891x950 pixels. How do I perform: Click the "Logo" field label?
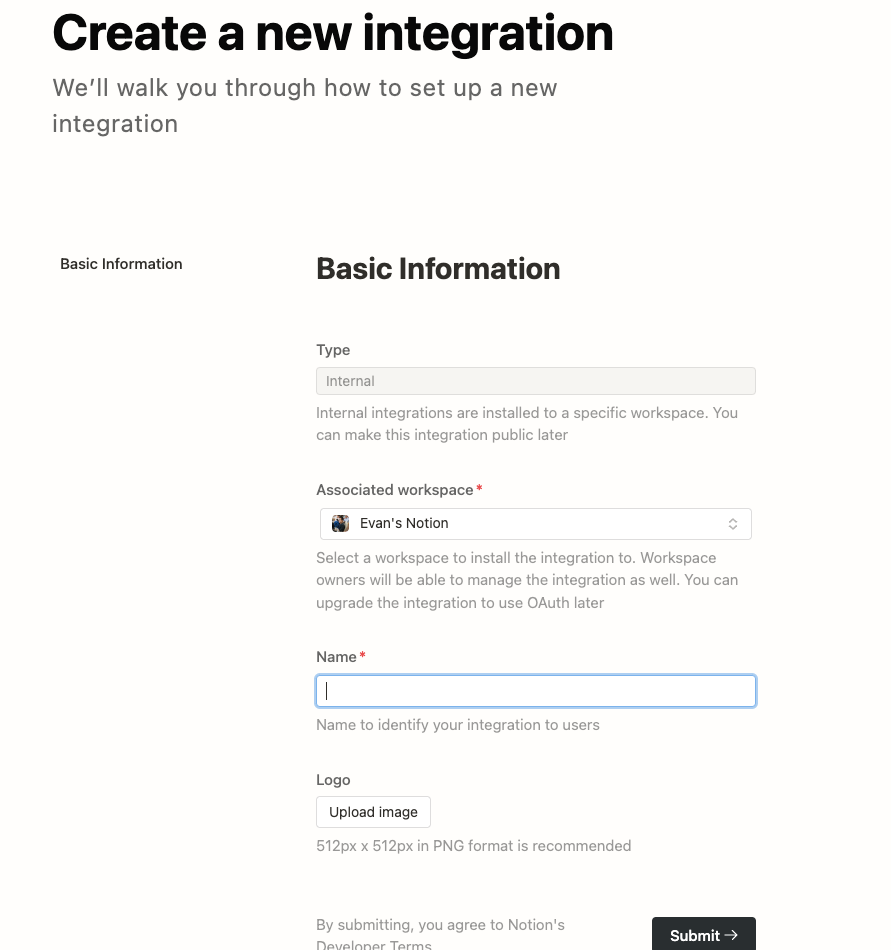tap(333, 780)
